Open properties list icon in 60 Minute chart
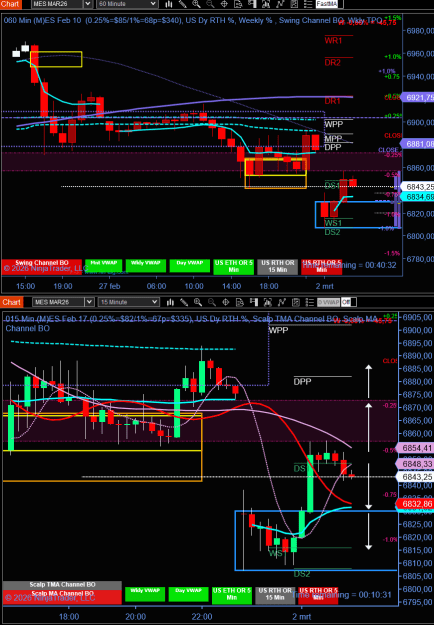Screen dimensions: 434x625 [308, 4]
